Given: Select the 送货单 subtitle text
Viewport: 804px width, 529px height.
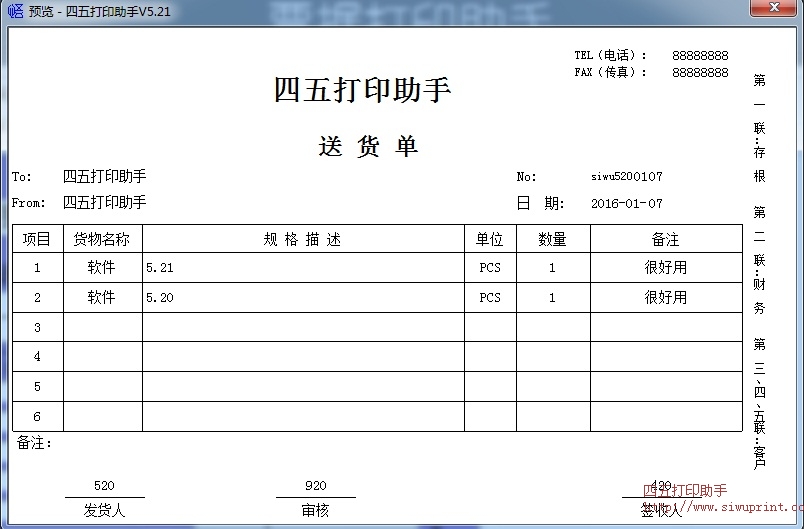Looking at the screenshot, I should [368, 147].
